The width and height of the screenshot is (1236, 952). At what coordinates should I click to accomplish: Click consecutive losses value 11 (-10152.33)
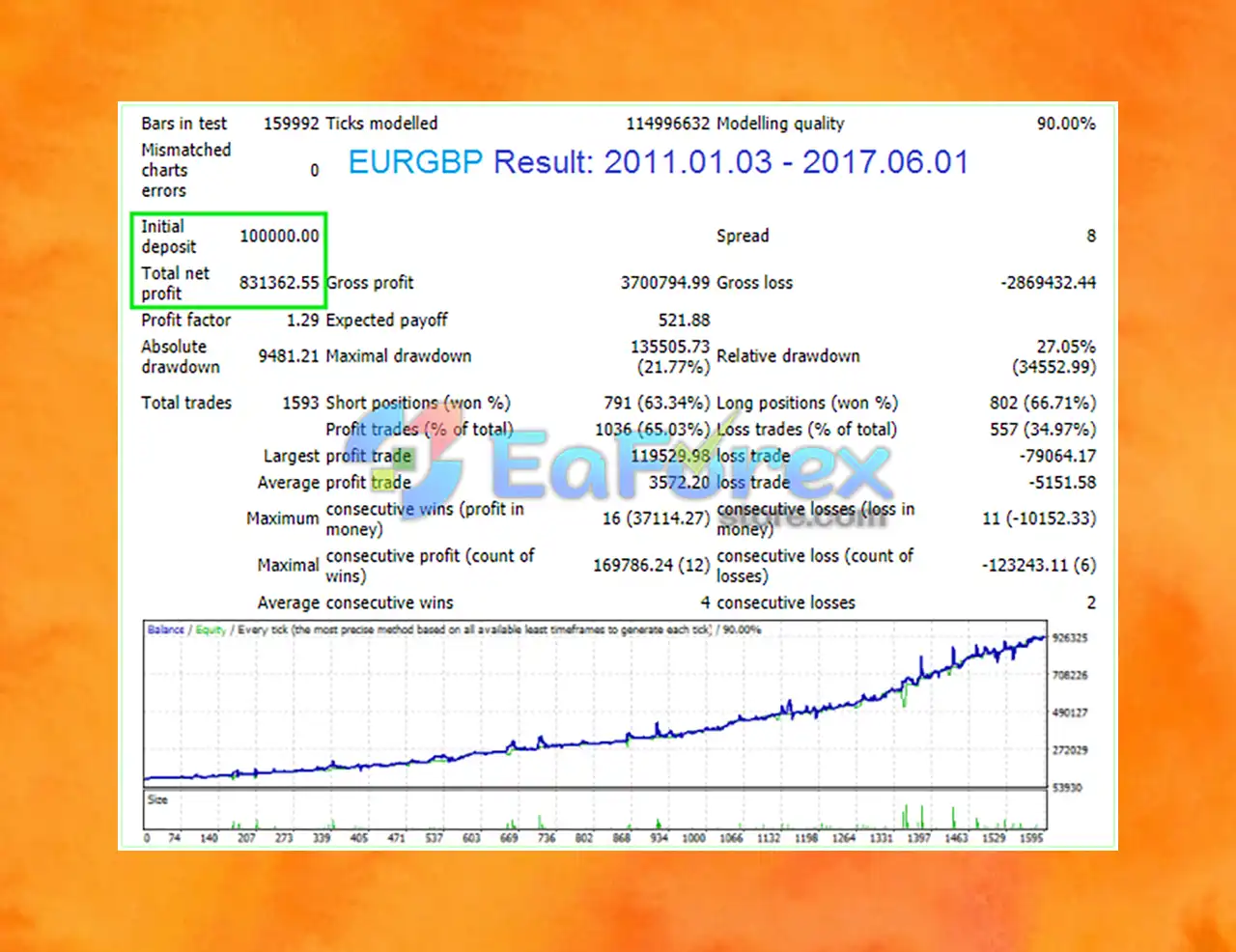point(1039,518)
